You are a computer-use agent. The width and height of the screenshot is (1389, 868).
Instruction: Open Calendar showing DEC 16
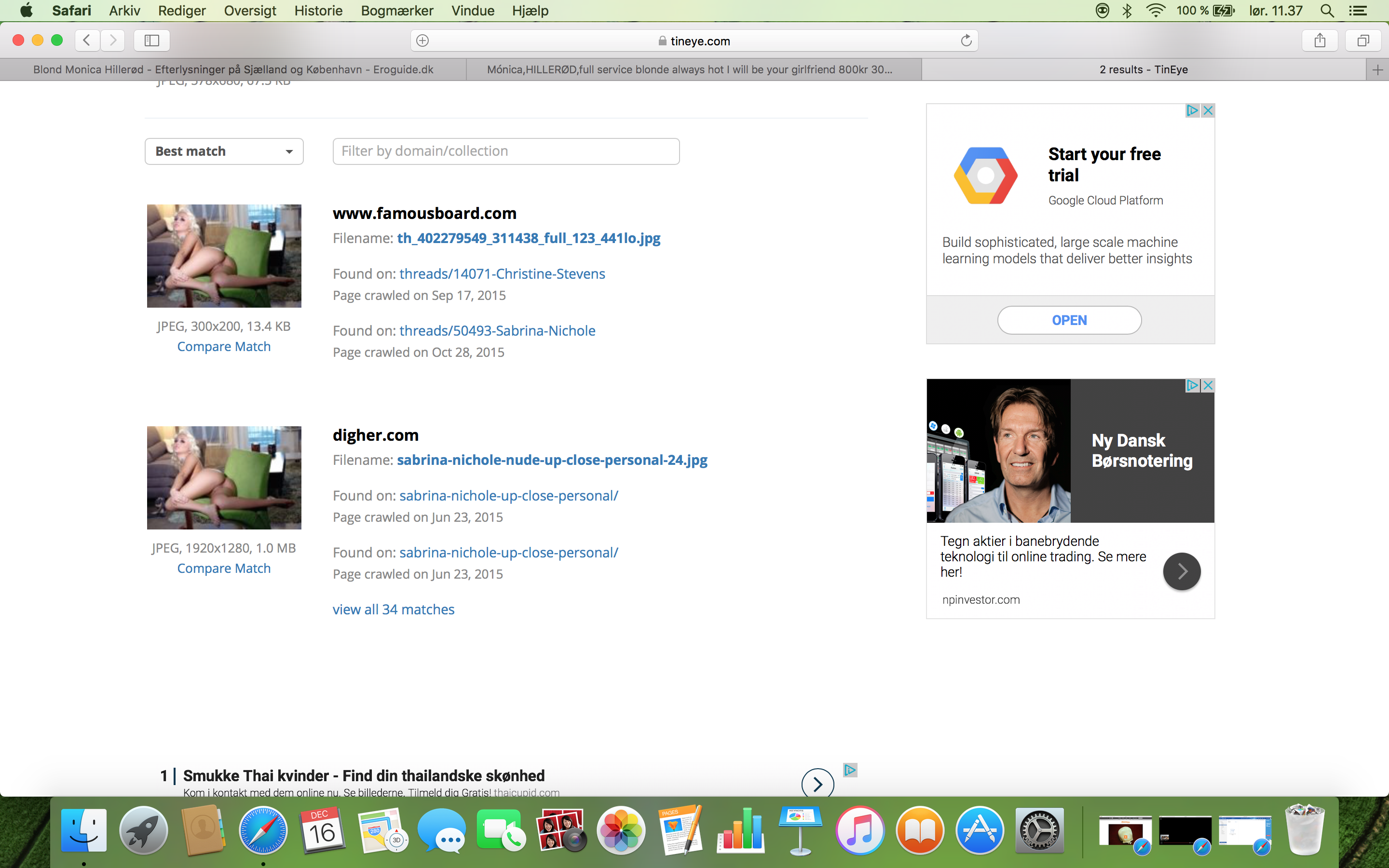coord(322,830)
